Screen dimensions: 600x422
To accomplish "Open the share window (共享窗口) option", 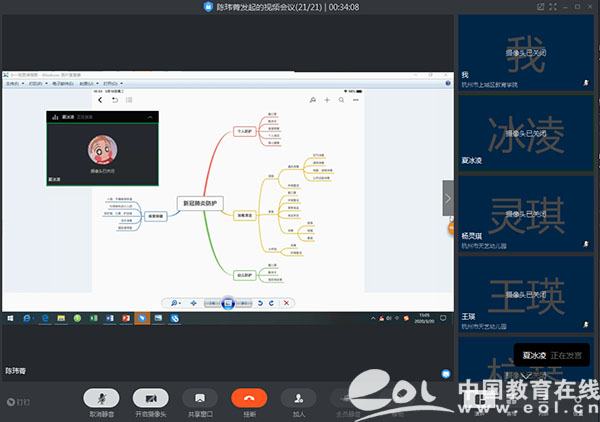I will (x=199, y=399).
